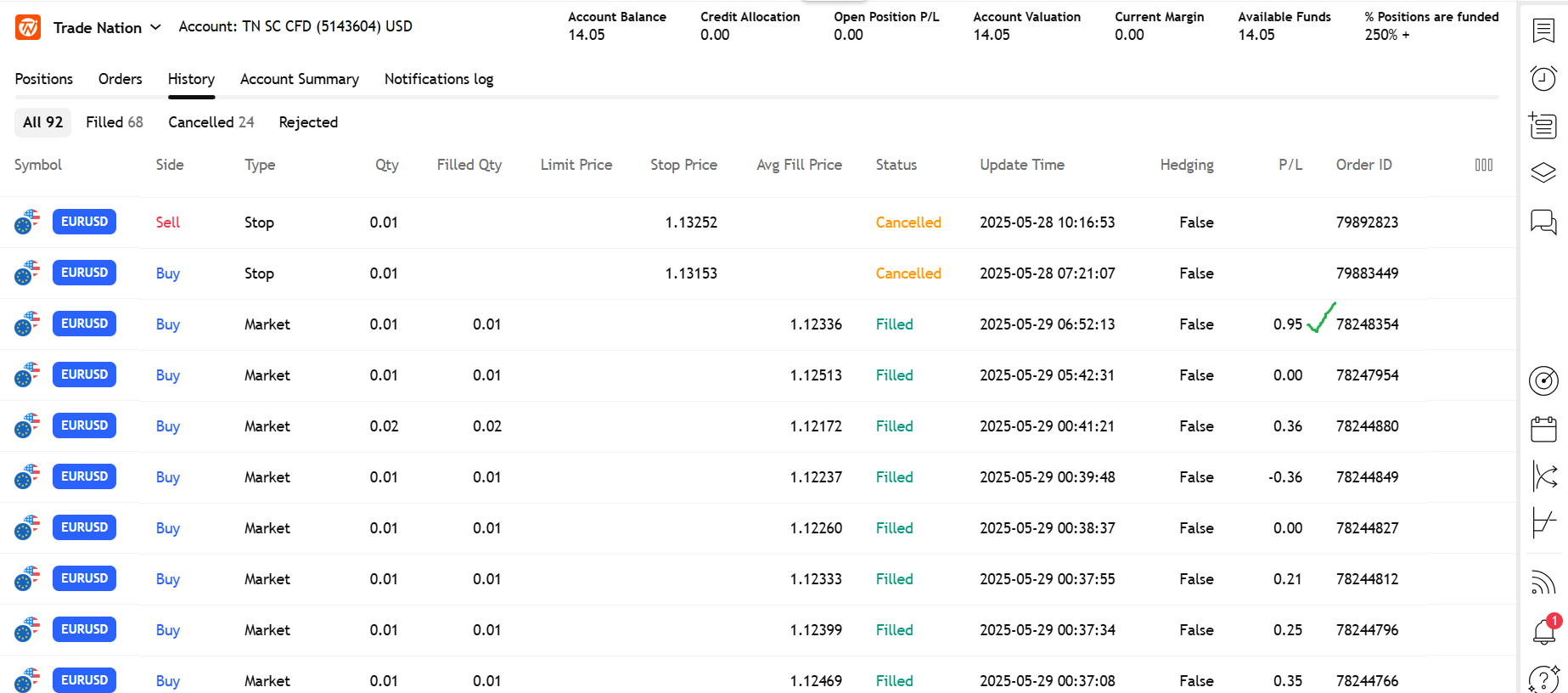Open the Account Summary tab
1568x693 pixels.
(299, 79)
